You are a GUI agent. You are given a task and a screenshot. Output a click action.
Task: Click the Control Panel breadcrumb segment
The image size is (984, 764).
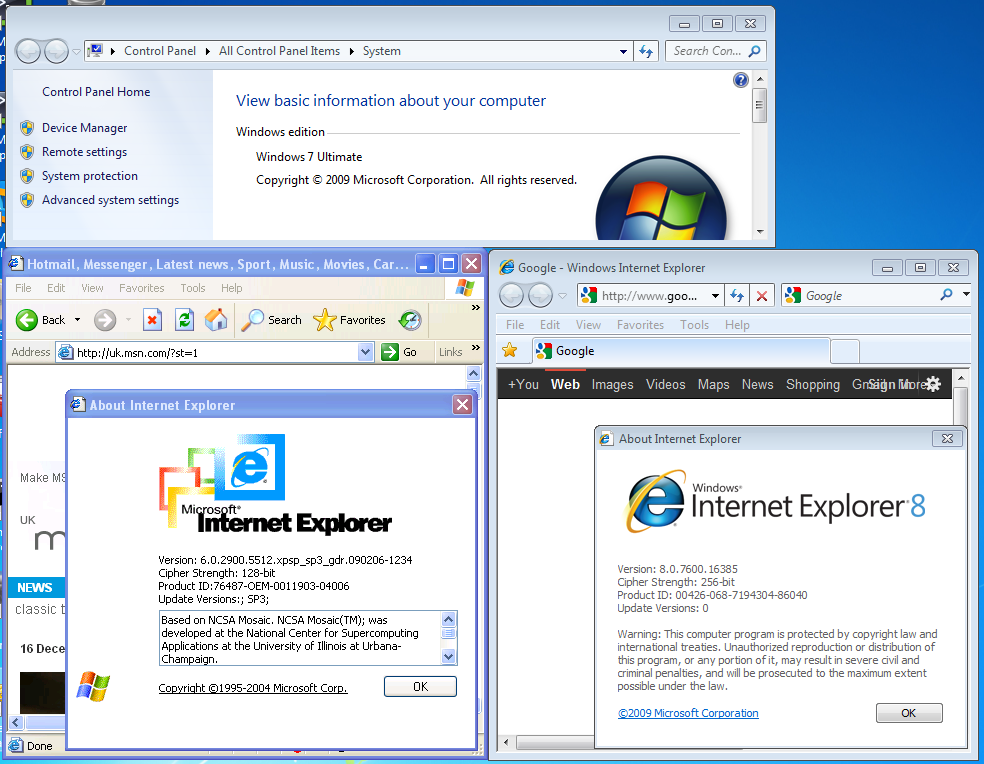click(159, 51)
